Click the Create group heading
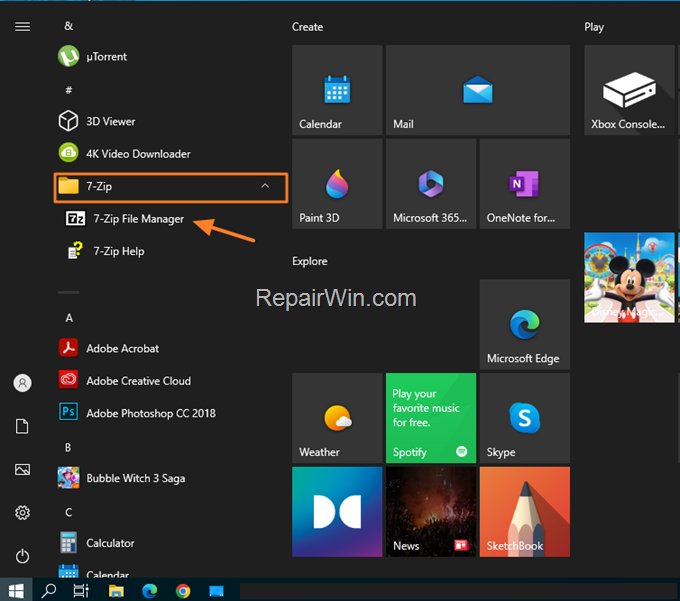Viewport: 680px width, 601px height. (x=307, y=27)
